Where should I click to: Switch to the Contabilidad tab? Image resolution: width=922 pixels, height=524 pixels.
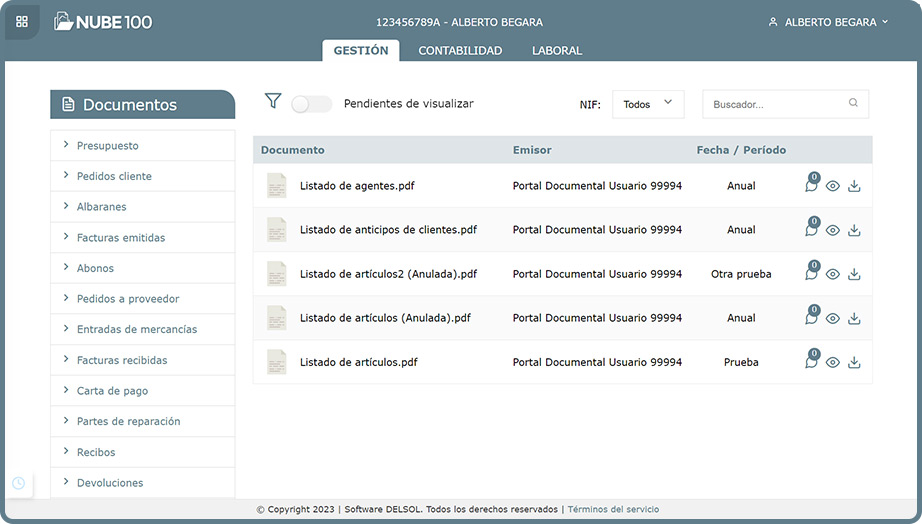tap(460, 51)
